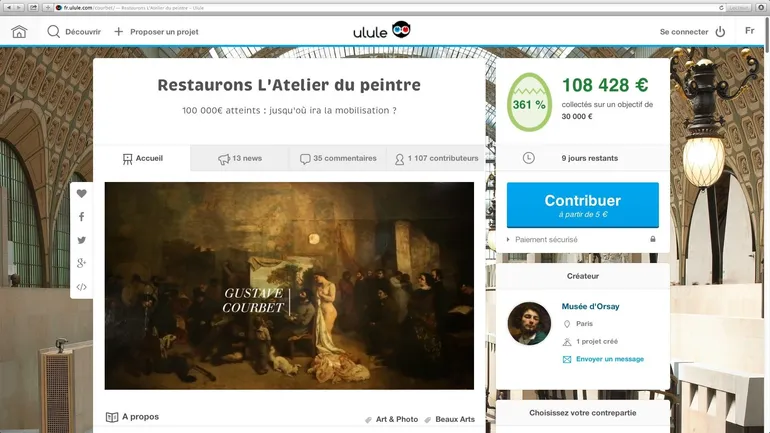The height and width of the screenshot is (433, 770).
Task: Share the project on Facebook
Action: (x=82, y=217)
